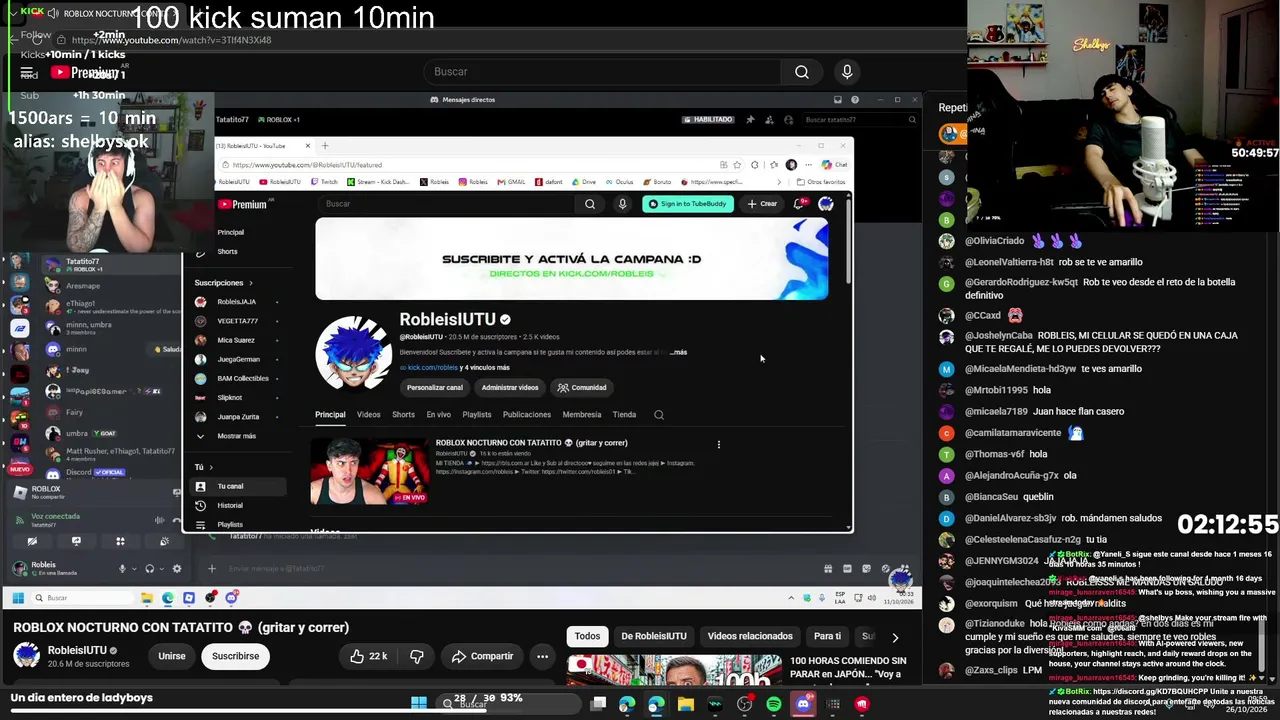Click Personalizar canal button
This screenshot has height=720, width=1280.
435,388
